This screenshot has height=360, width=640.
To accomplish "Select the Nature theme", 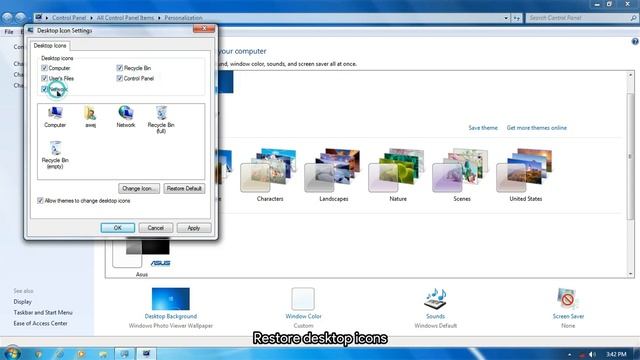I will tap(398, 175).
